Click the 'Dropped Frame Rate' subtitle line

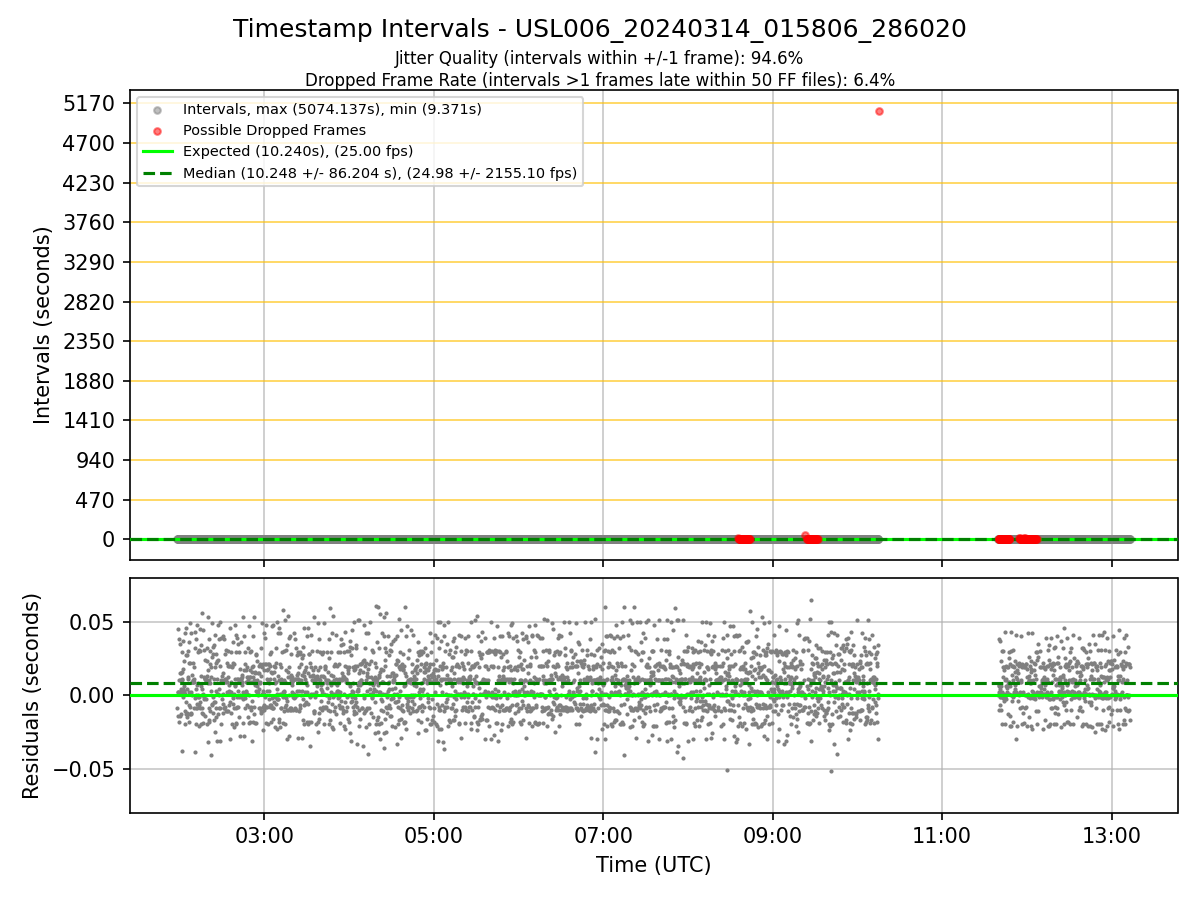(x=599, y=80)
